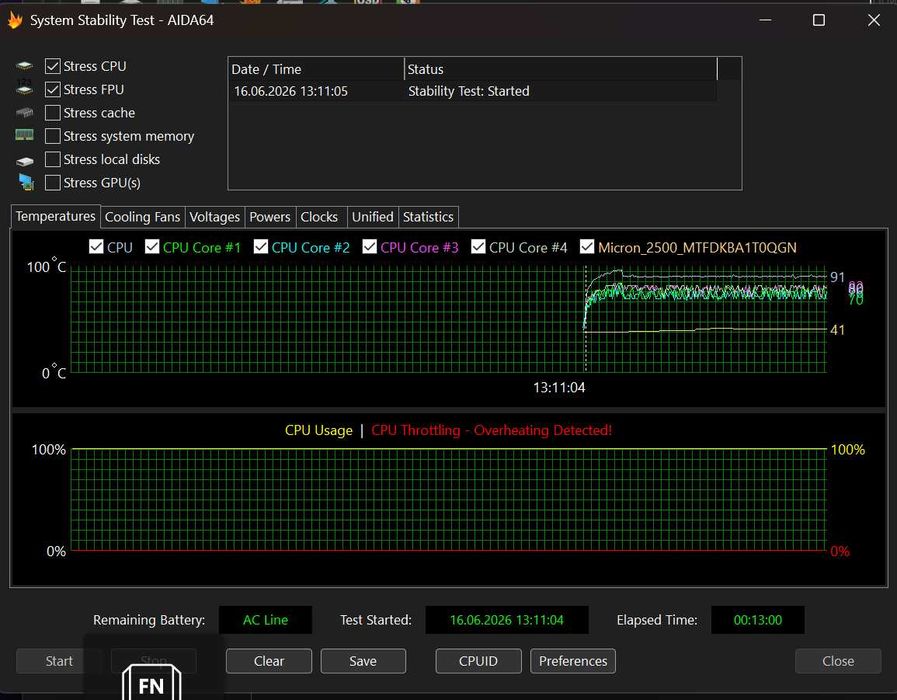The image size is (897, 700).
Task: Open the CPUID panel button
Action: tap(478, 661)
